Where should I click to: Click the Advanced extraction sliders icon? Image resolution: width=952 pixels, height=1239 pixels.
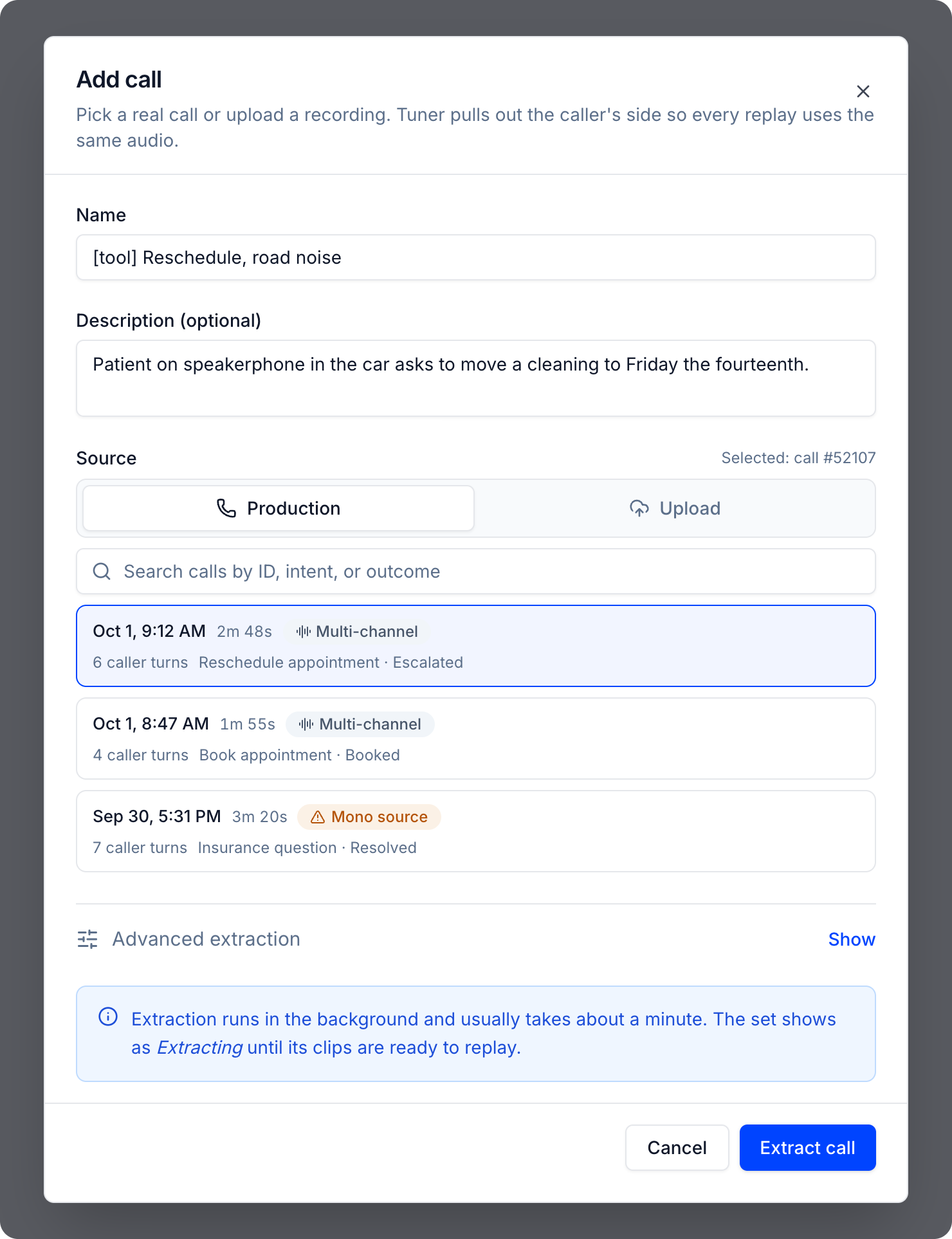point(87,939)
